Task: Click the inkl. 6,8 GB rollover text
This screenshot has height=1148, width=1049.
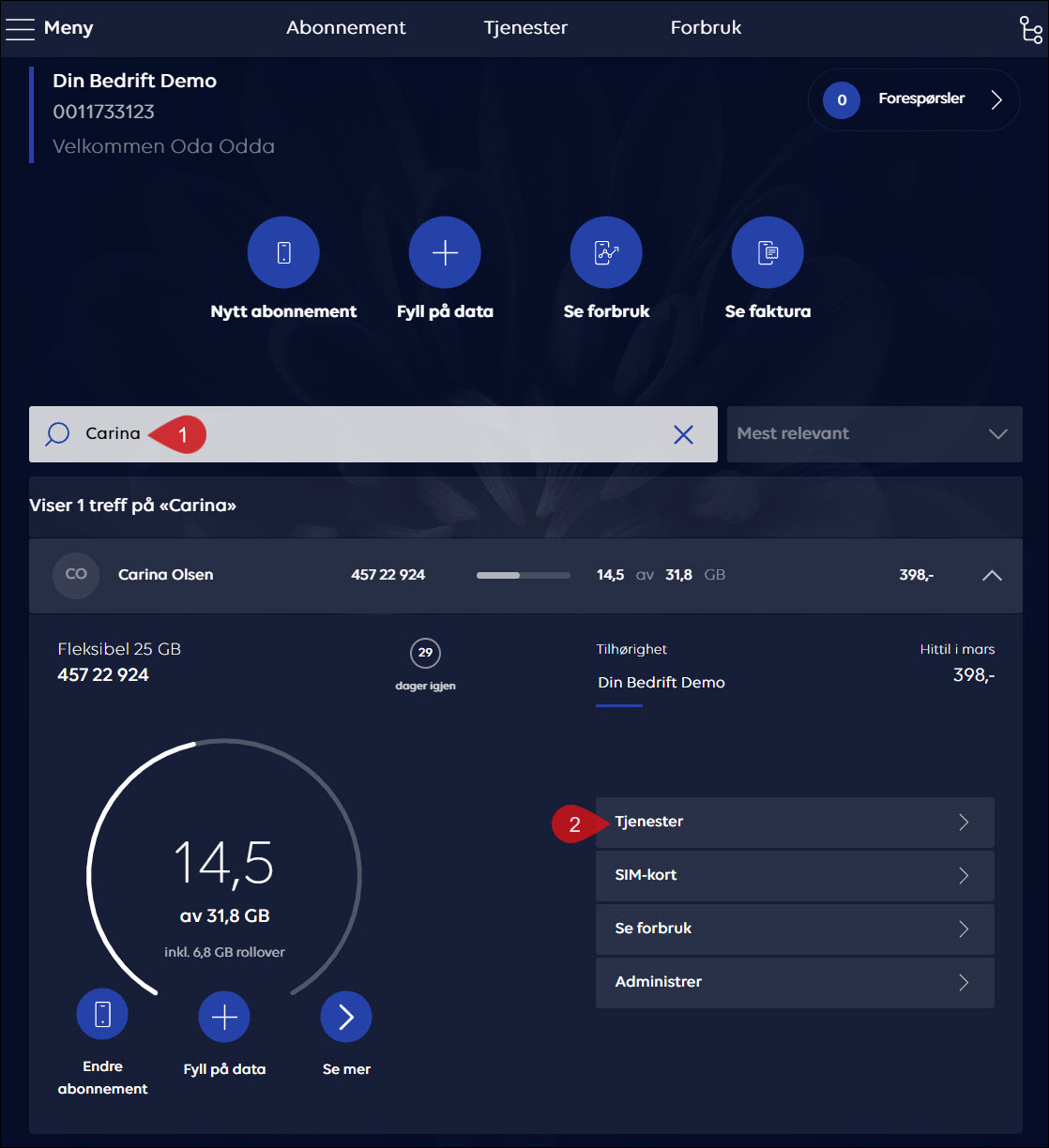Action: (x=224, y=952)
